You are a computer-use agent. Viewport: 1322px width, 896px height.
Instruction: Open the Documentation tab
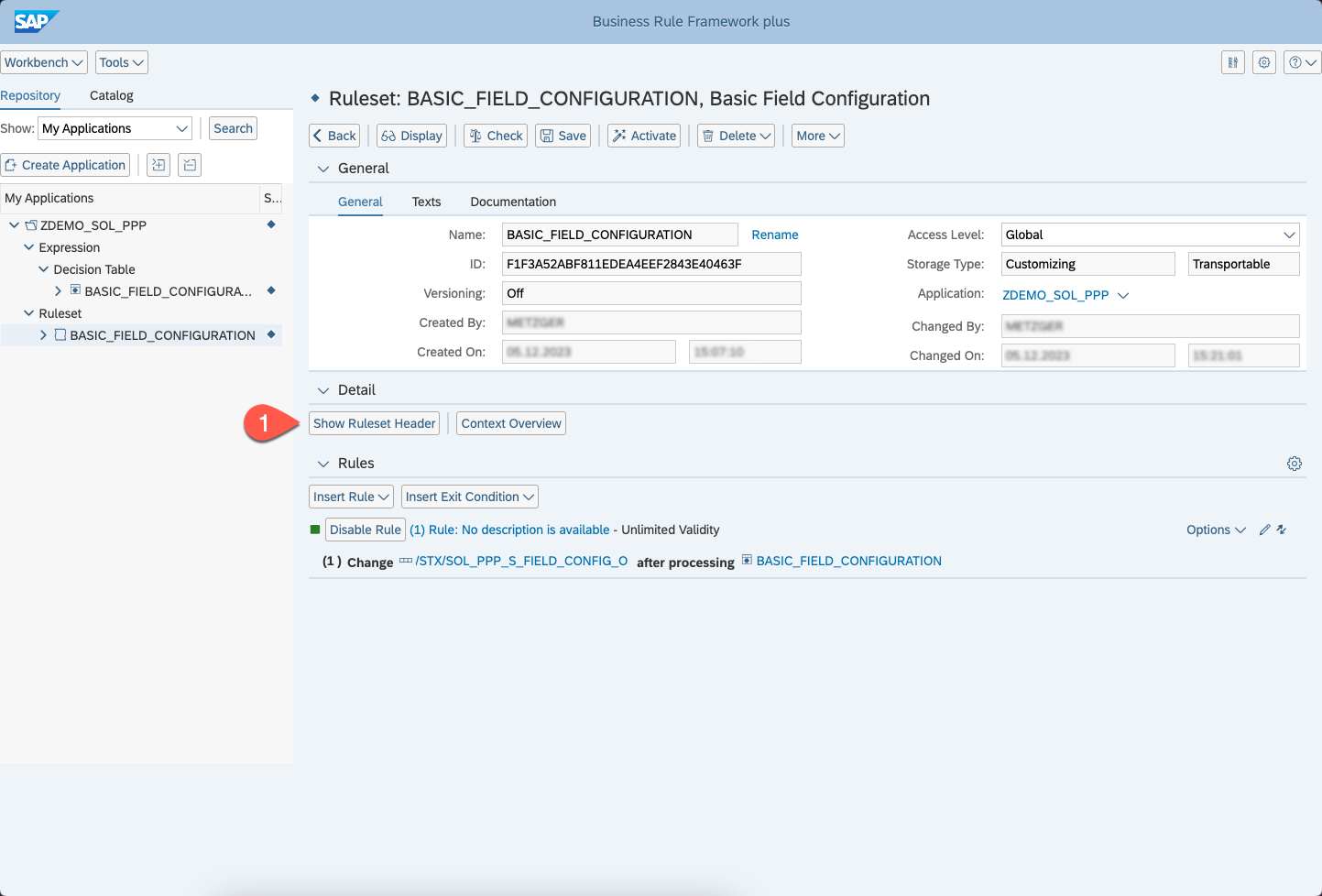click(513, 202)
